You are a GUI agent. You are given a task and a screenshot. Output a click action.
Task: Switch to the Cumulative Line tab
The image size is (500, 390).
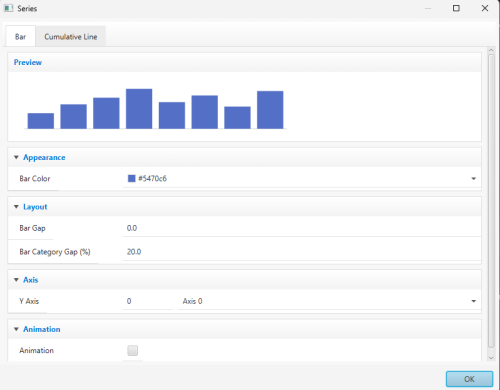(x=71, y=37)
